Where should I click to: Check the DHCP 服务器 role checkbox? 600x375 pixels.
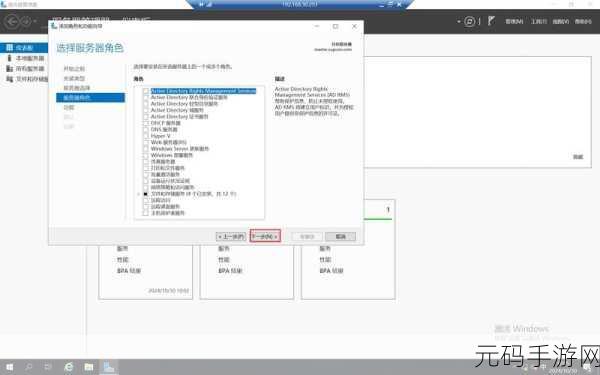tap(146, 123)
